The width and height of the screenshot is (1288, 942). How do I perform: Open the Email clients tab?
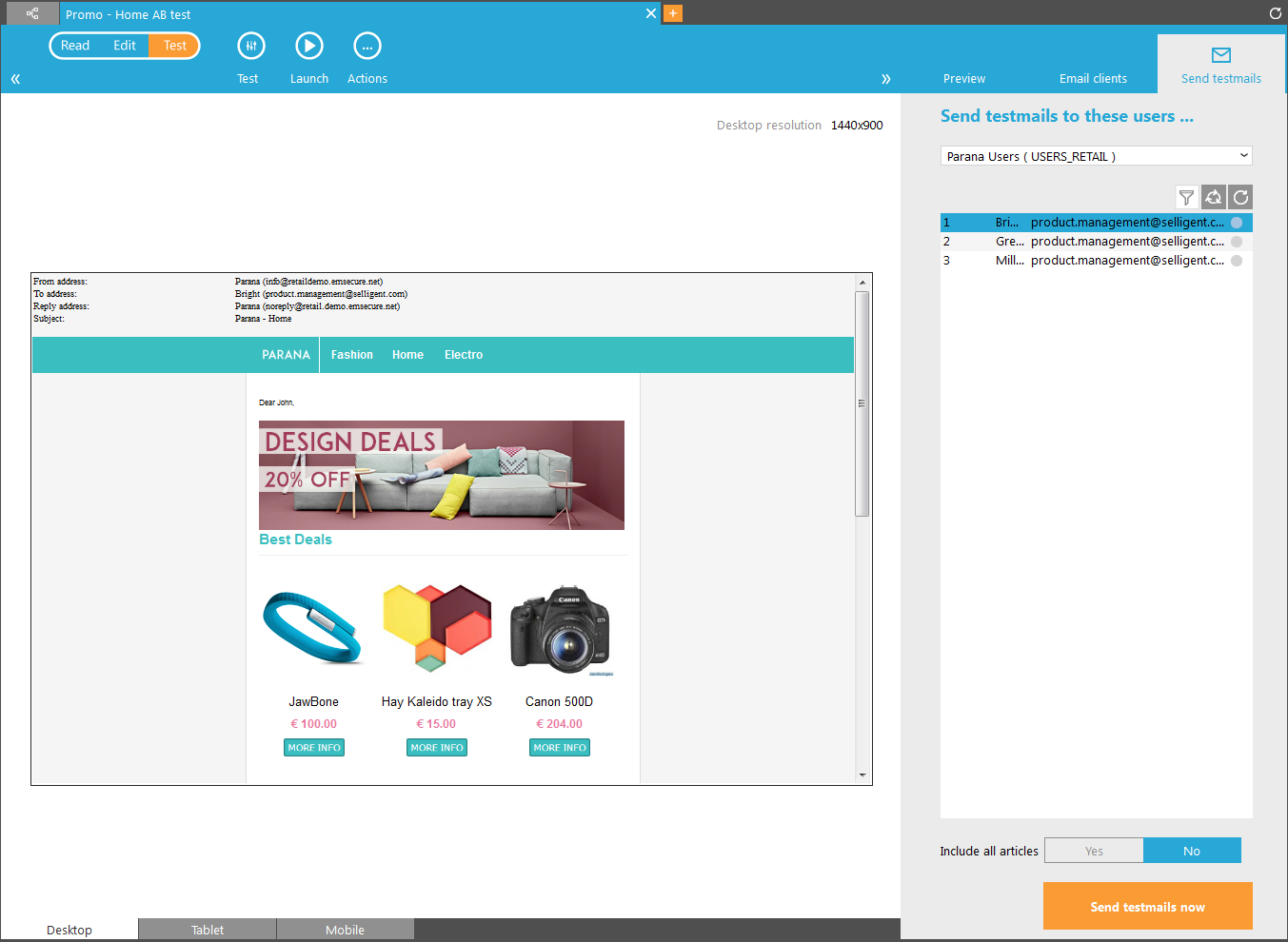[1093, 79]
